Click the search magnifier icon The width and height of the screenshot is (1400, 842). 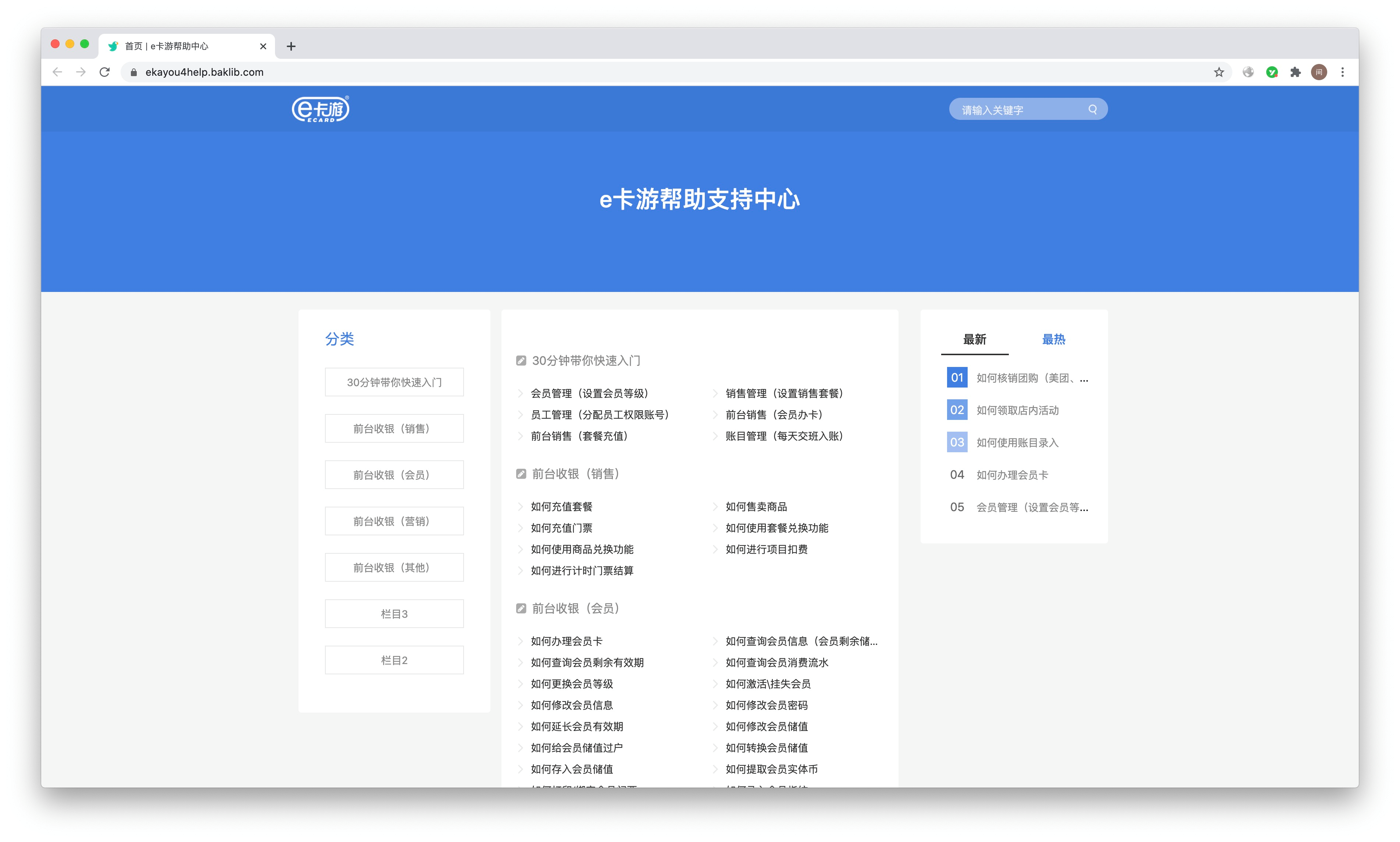[1092, 110]
